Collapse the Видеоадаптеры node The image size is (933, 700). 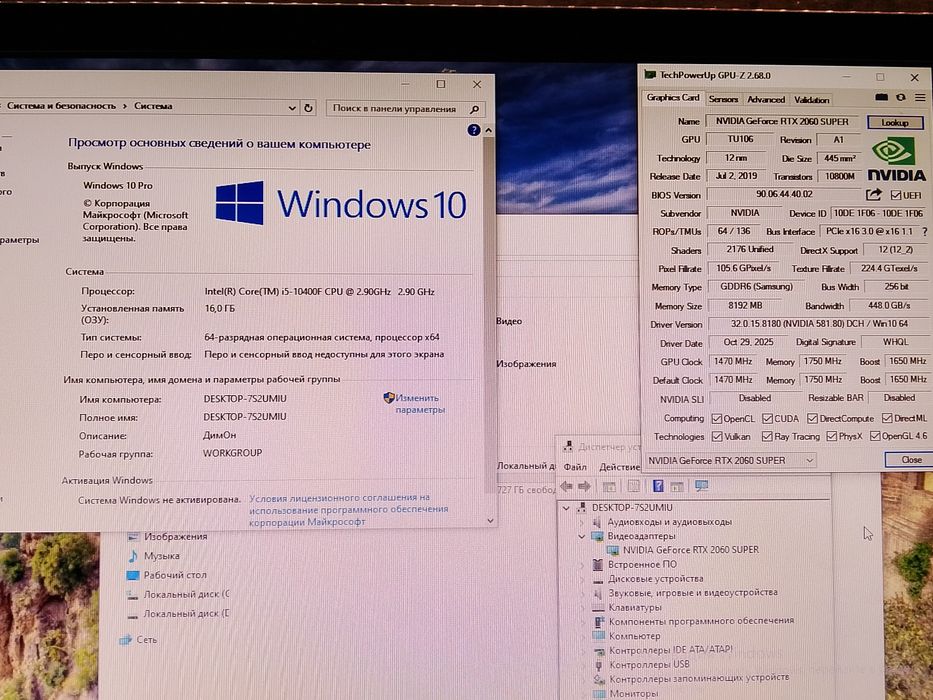pos(582,536)
